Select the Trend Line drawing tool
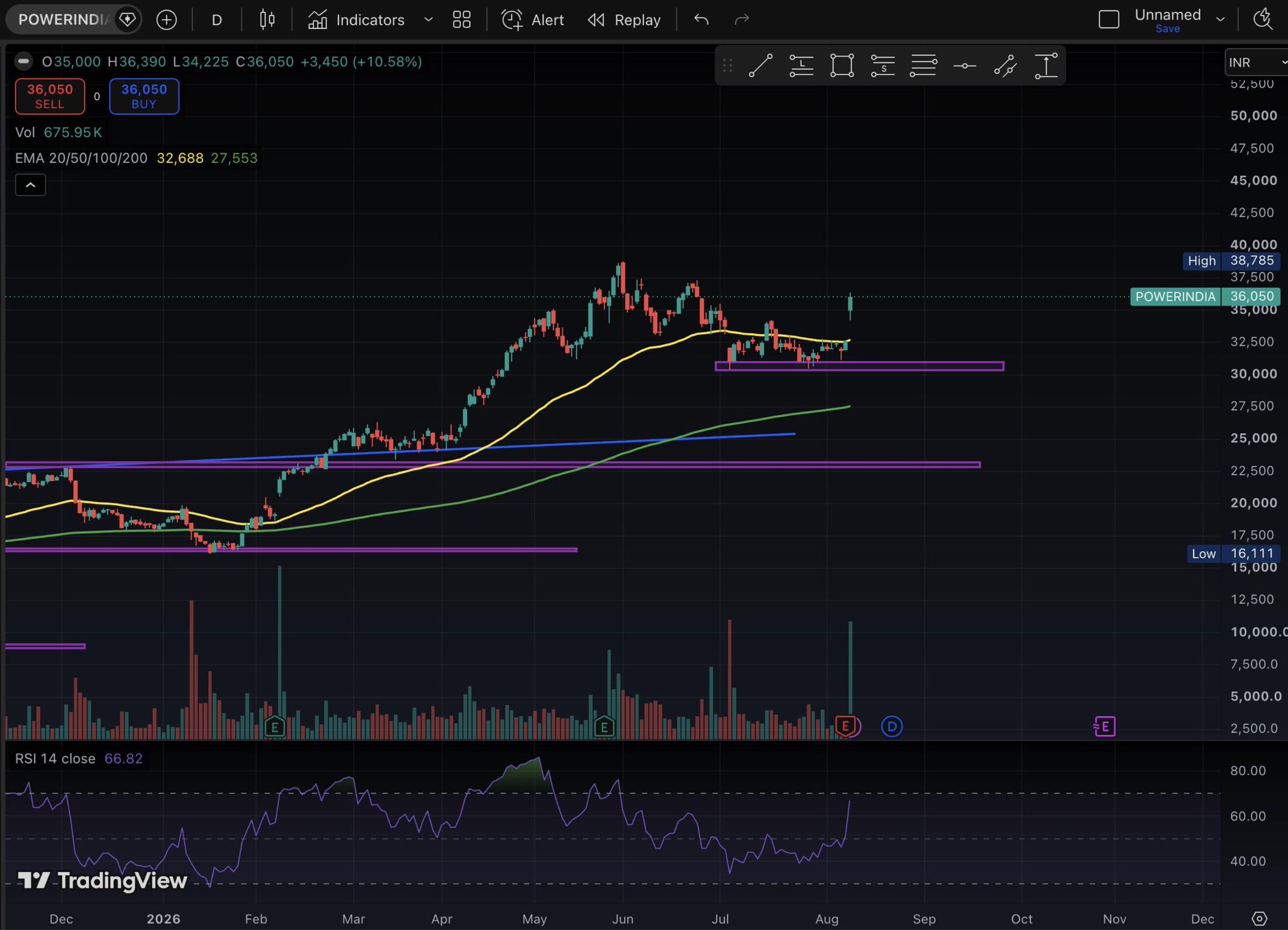 pyautogui.click(x=760, y=66)
